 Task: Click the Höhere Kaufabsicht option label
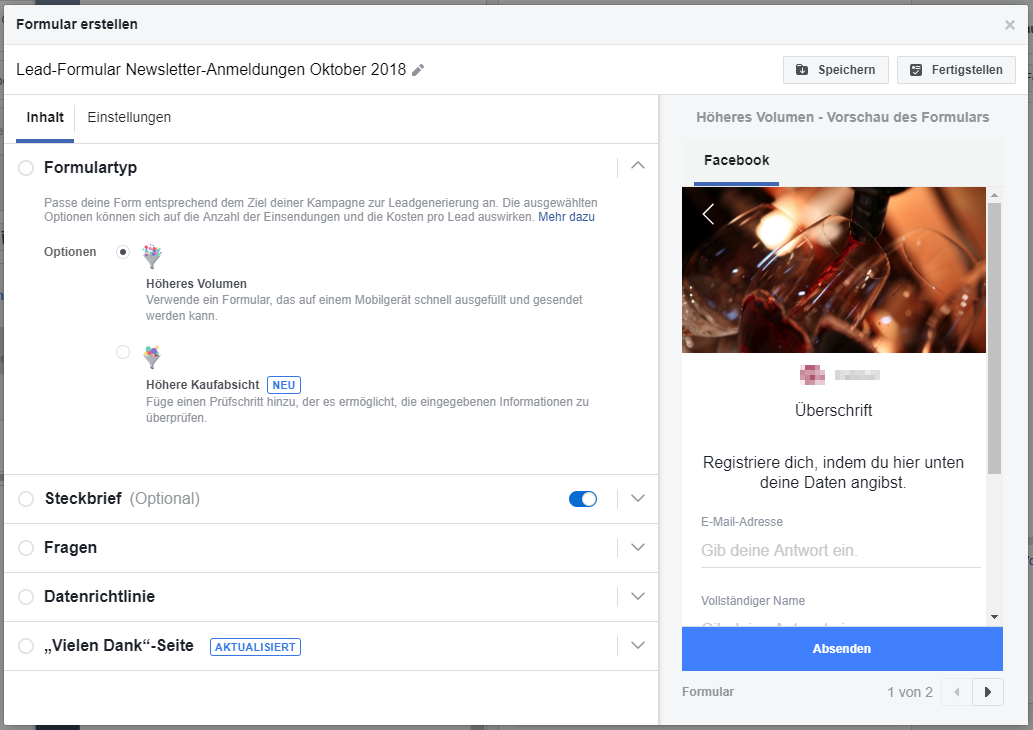coord(203,385)
